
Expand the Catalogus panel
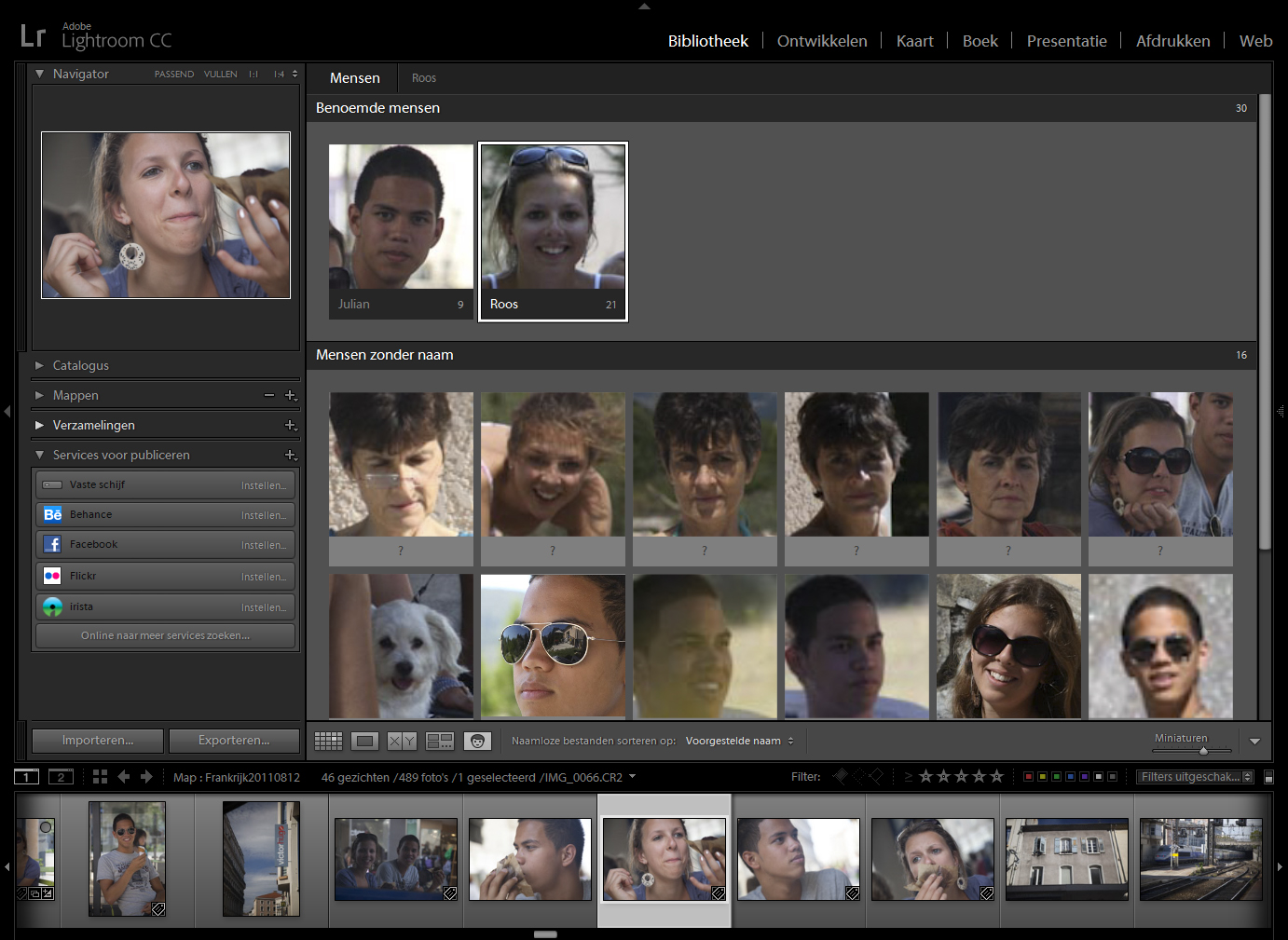click(39, 366)
